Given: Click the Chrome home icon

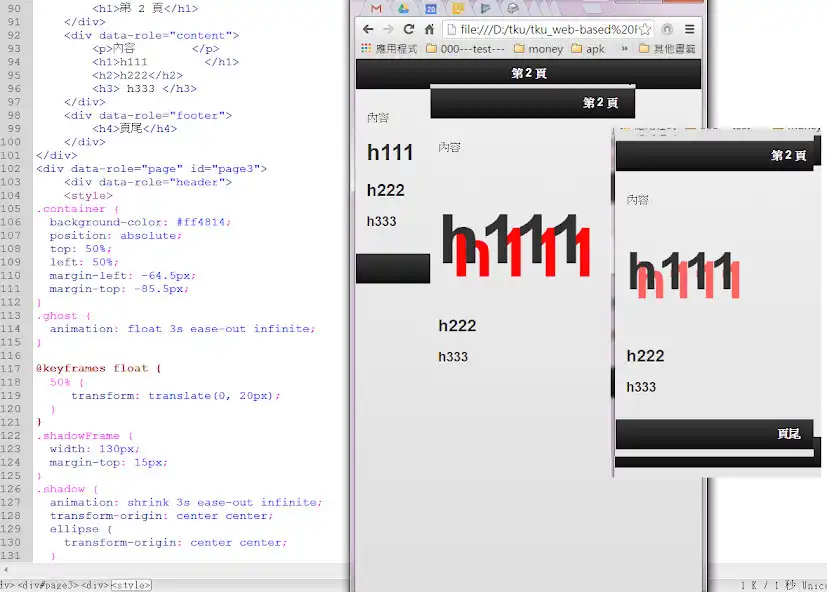Looking at the screenshot, I should point(430,28).
